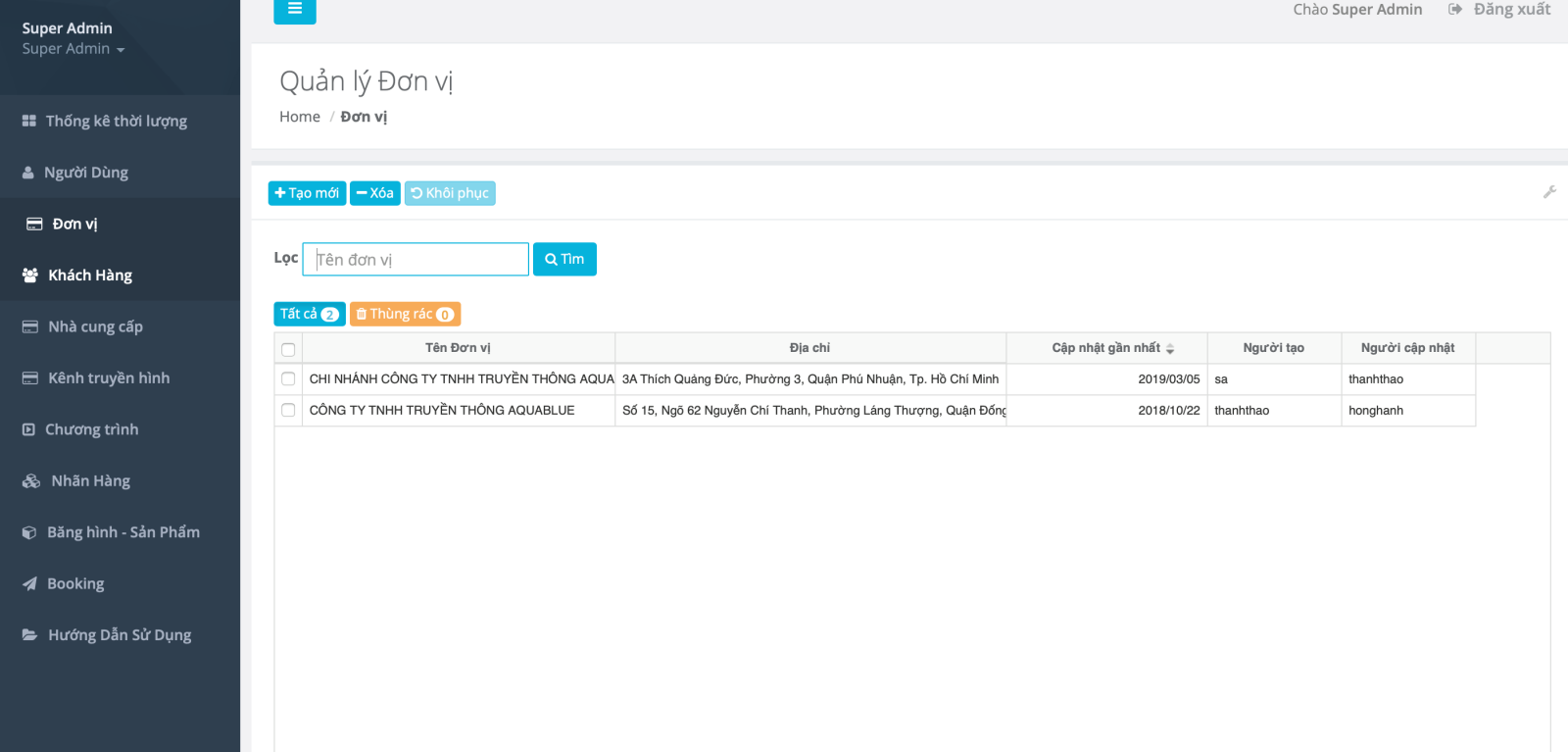Open Nhãn Hàng sidebar item
Image resolution: width=1568 pixels, height=752 pixels.
tap(90, 481)
